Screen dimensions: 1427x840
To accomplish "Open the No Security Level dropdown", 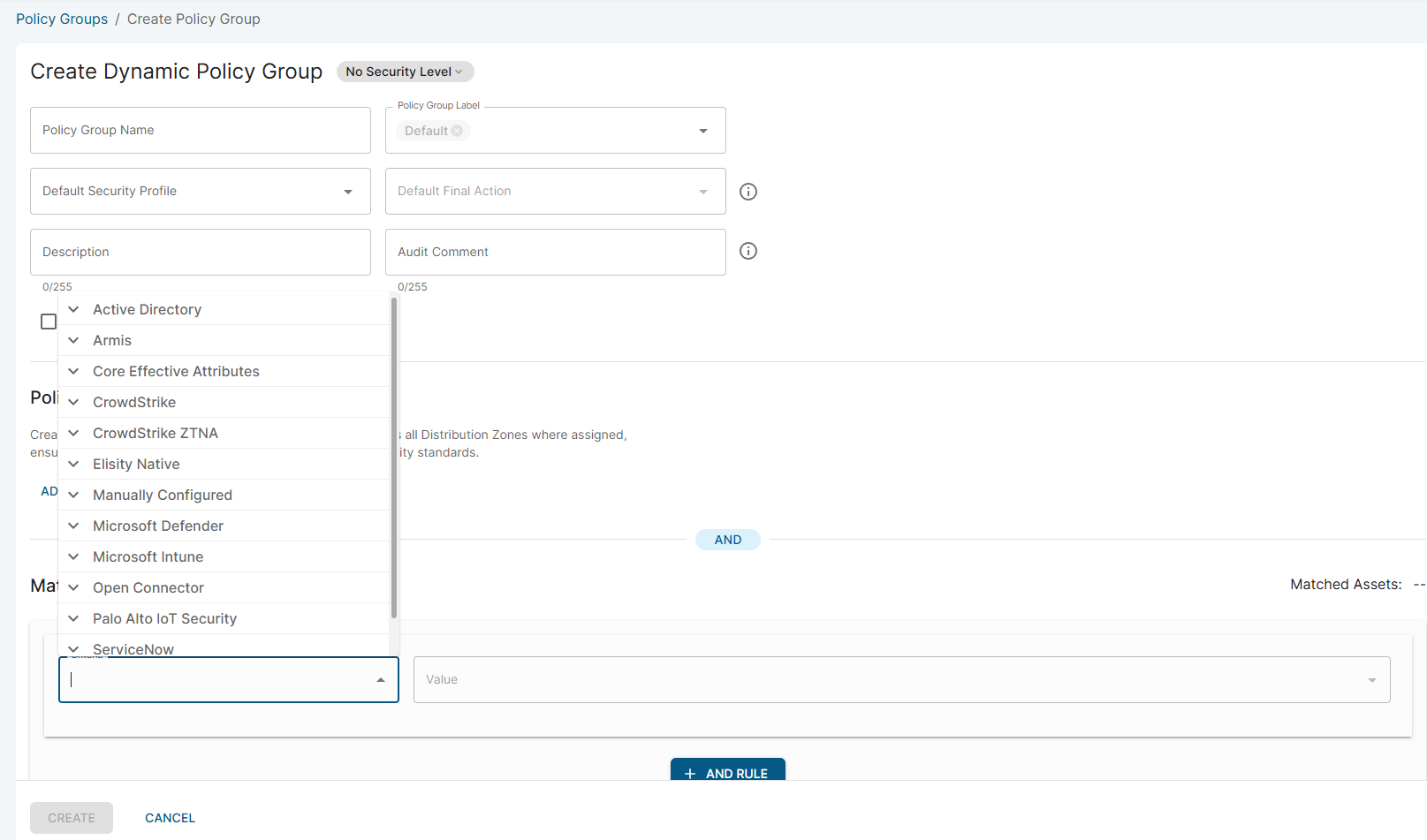I will point(404,72).
